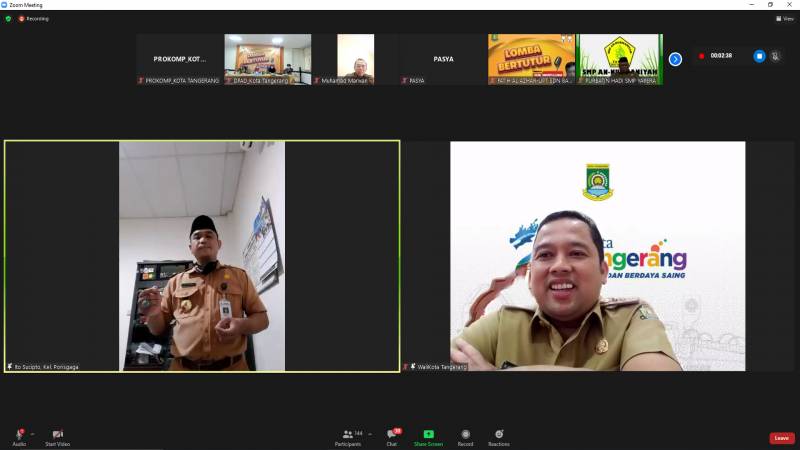
Task: Leave the meeting with the red button
Action: [781, 438]
